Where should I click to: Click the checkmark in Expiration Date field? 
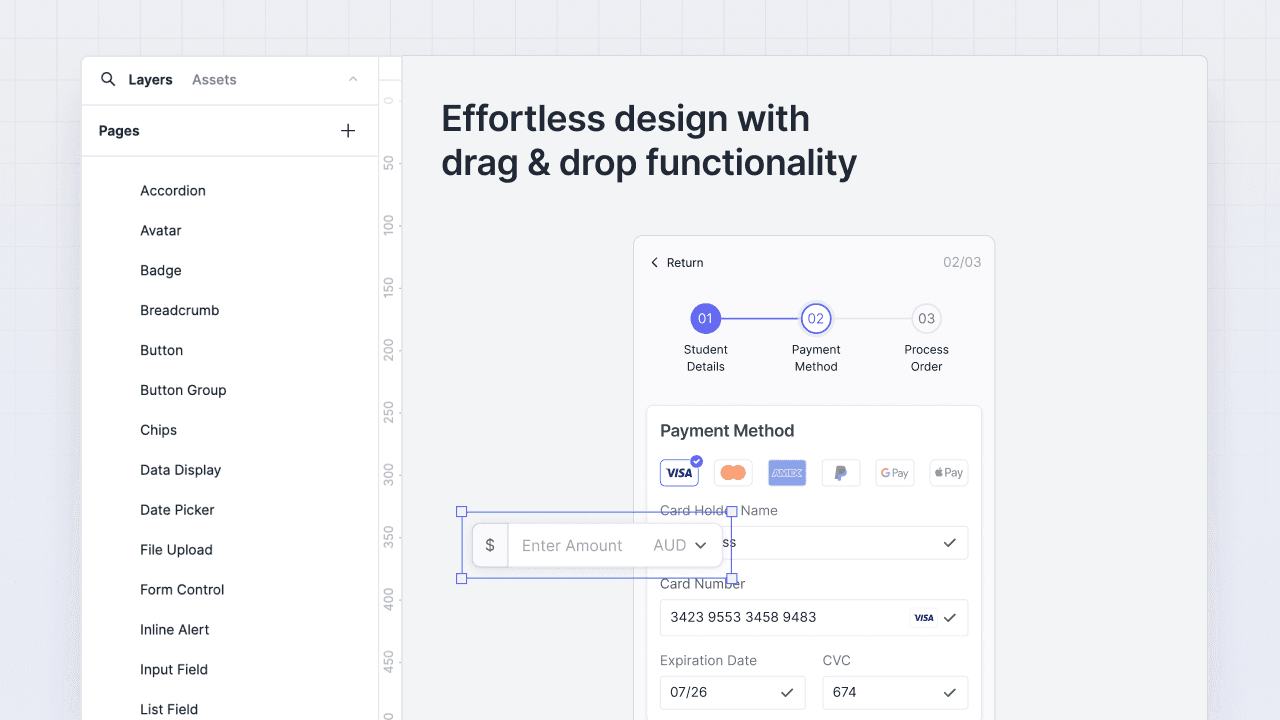pyautogui.click(x=787, y=692)
